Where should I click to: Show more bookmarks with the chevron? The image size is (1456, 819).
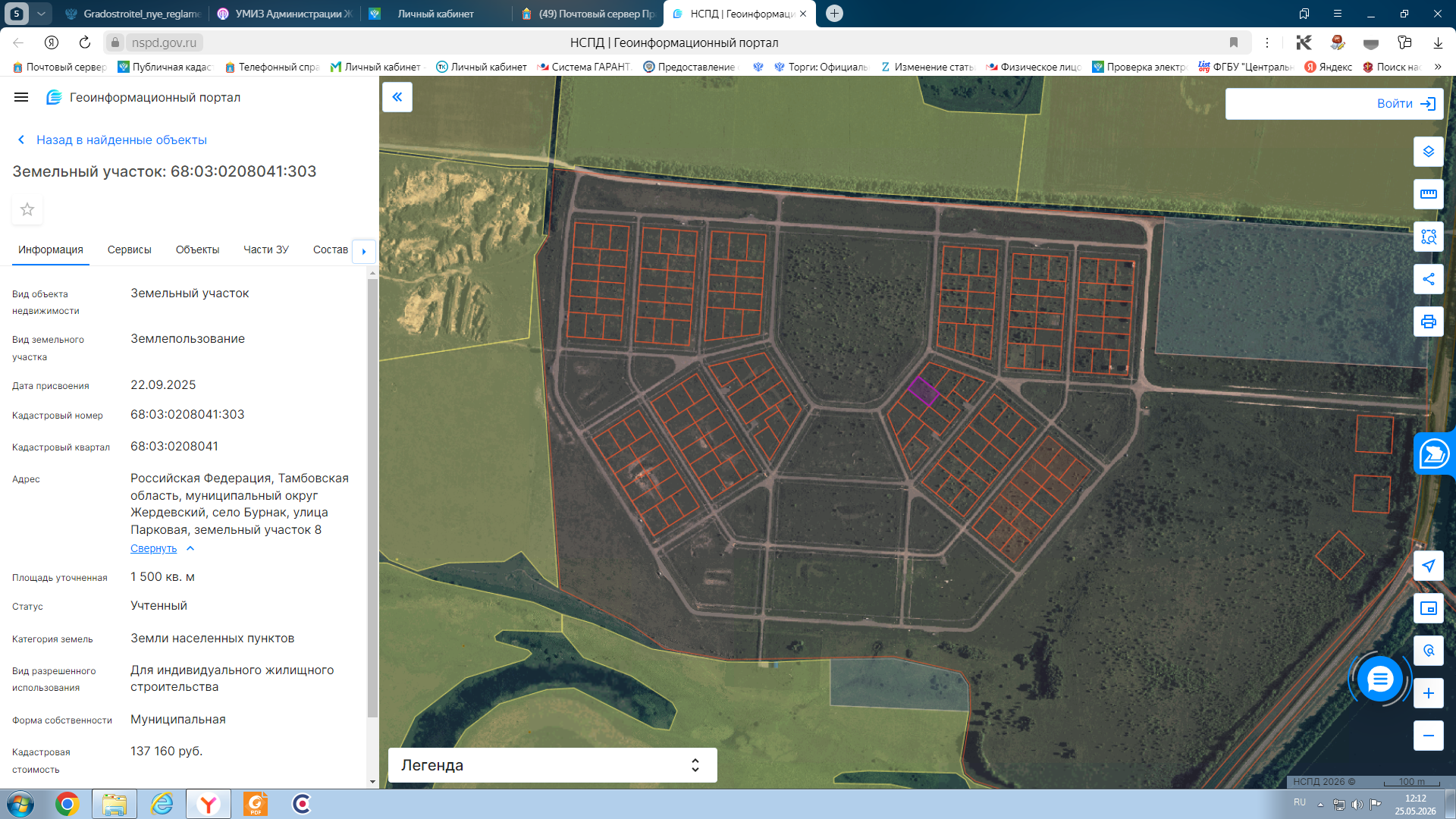tap(1438, 67)
